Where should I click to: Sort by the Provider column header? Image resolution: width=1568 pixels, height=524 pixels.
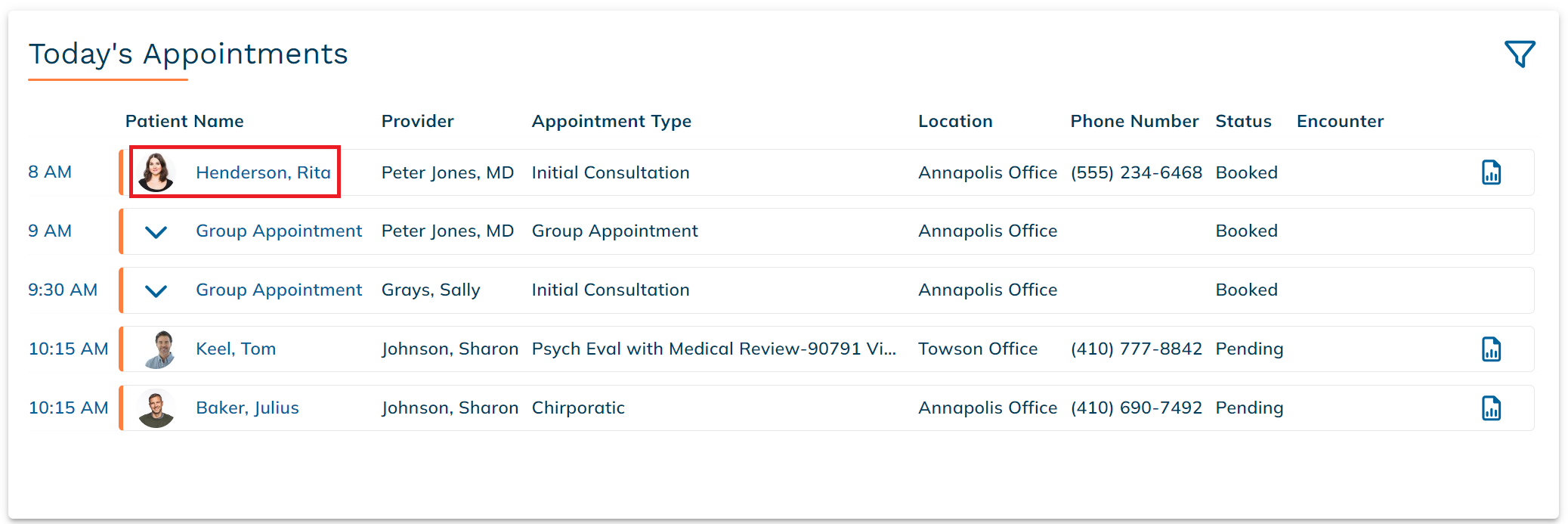[417, 122]
